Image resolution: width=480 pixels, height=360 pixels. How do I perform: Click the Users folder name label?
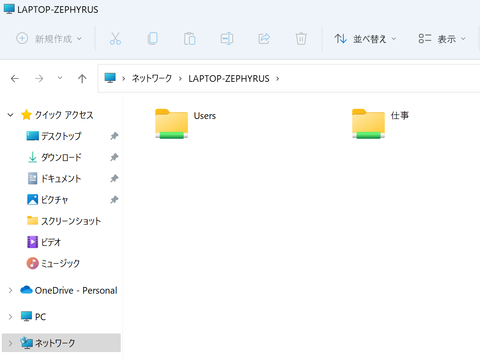205,116
